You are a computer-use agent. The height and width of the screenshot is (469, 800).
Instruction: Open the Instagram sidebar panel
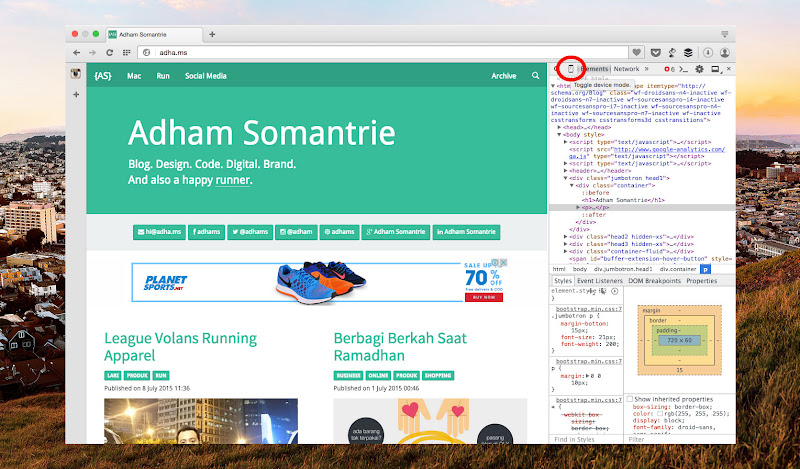[x=76, y=74]
